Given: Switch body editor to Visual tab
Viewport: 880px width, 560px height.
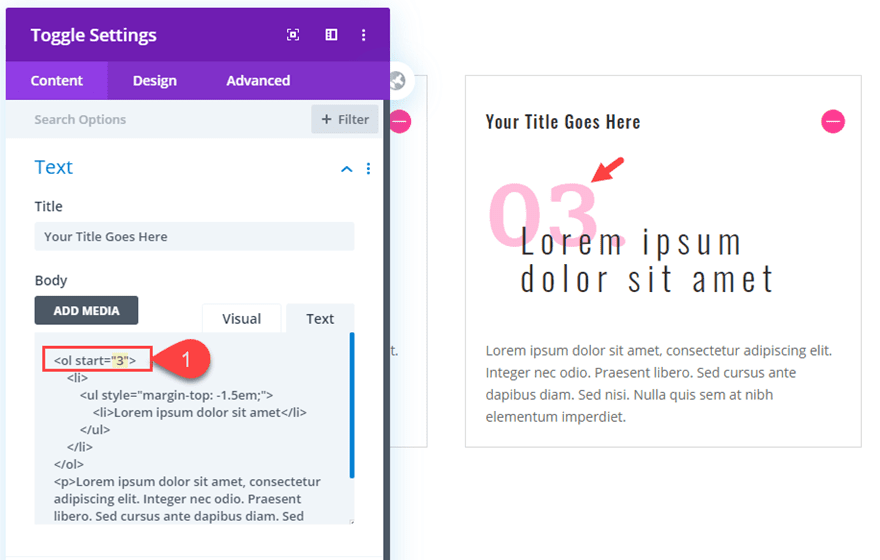Looking at the screenshot, I should tap(241, 318).
